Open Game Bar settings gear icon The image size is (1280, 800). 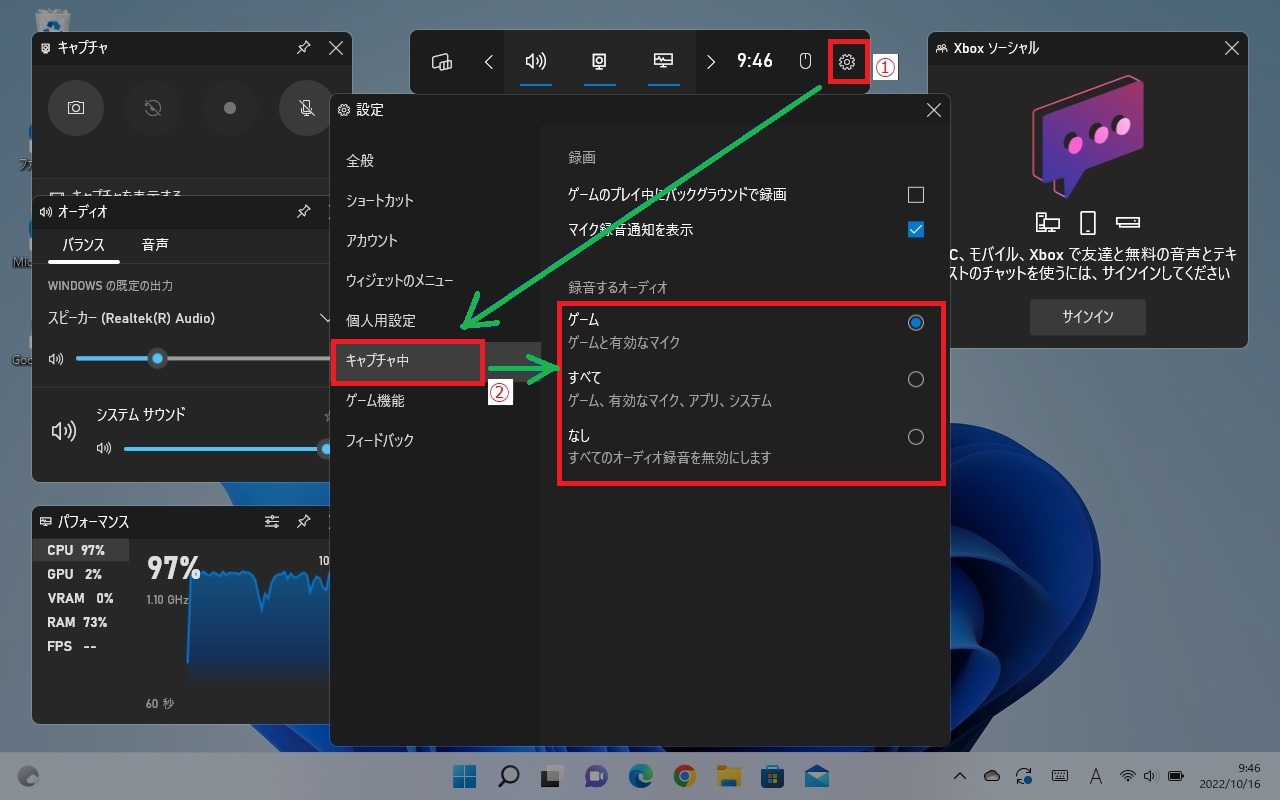pos(847,62)
